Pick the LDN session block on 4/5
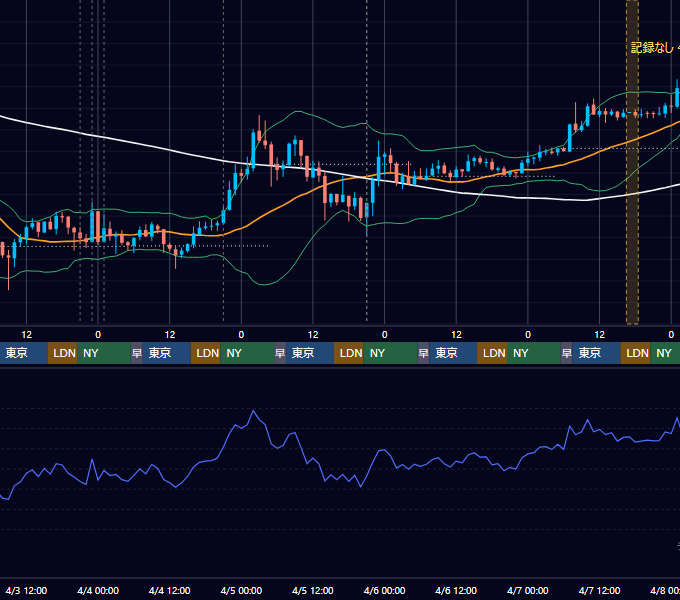Screen dimensions: 680x600 [x=349, y=353]
